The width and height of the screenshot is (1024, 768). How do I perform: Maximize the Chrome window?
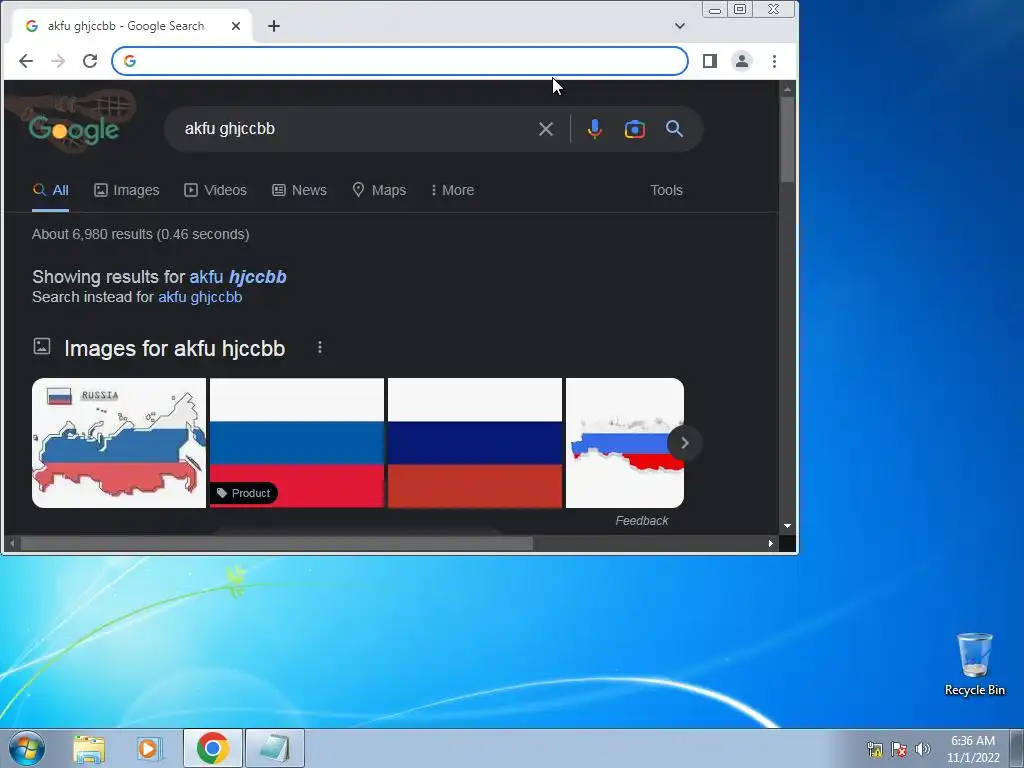[740, 9]
